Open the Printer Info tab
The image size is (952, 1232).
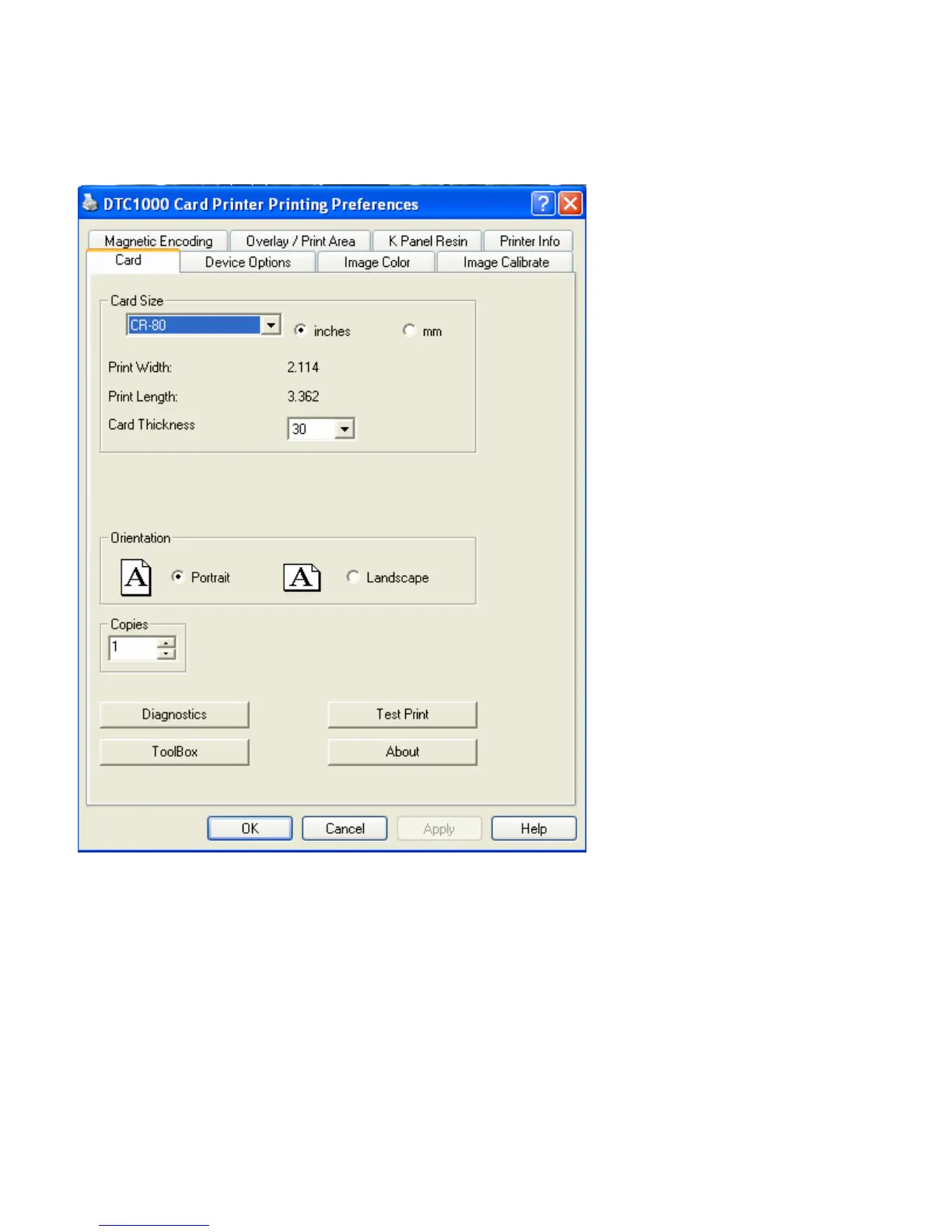click(529, 241)
